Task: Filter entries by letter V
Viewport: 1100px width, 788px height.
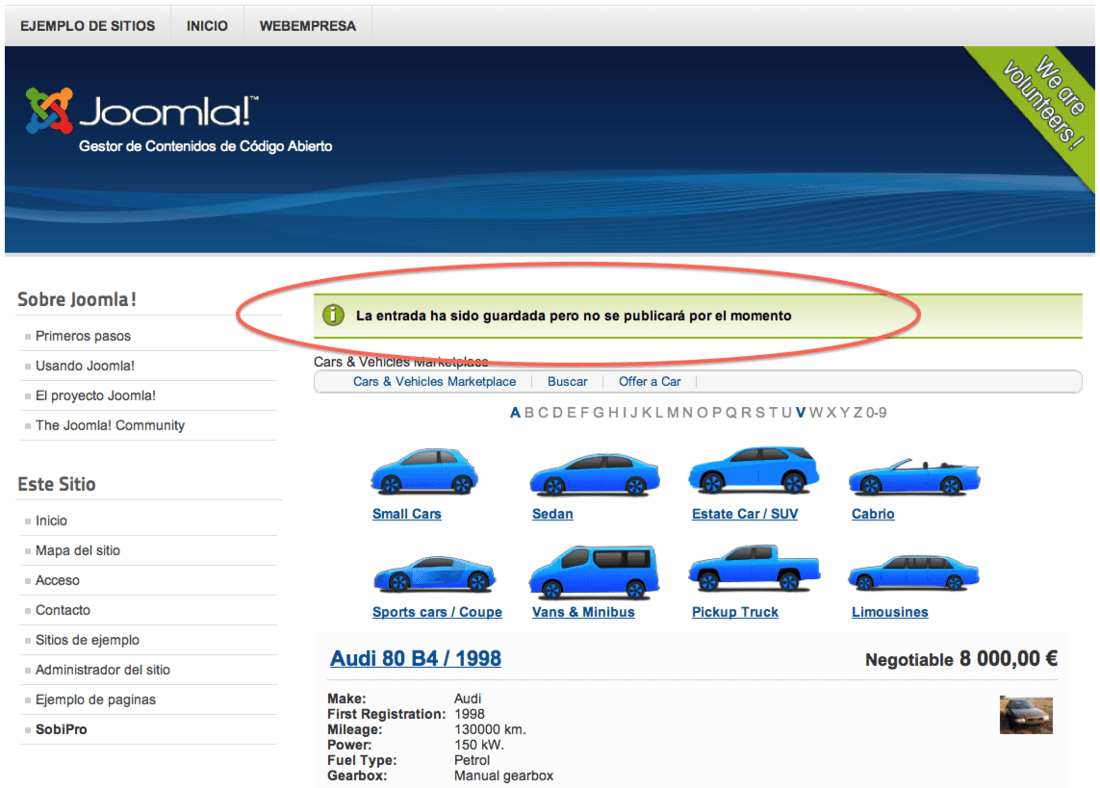Action: click(x=800, y=413)
